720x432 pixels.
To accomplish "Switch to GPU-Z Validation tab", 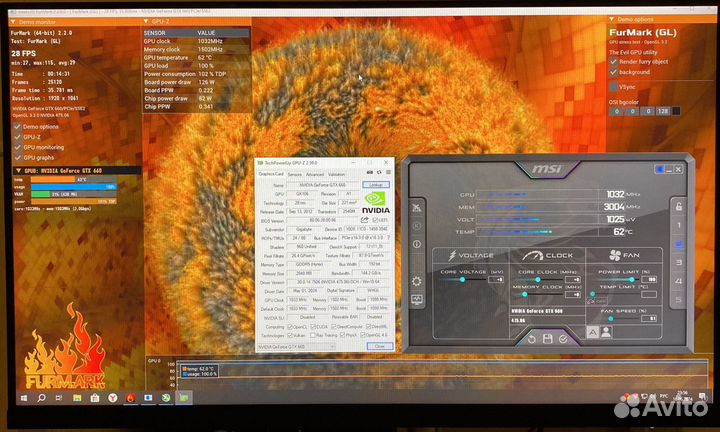I will (x=337, y=174).
